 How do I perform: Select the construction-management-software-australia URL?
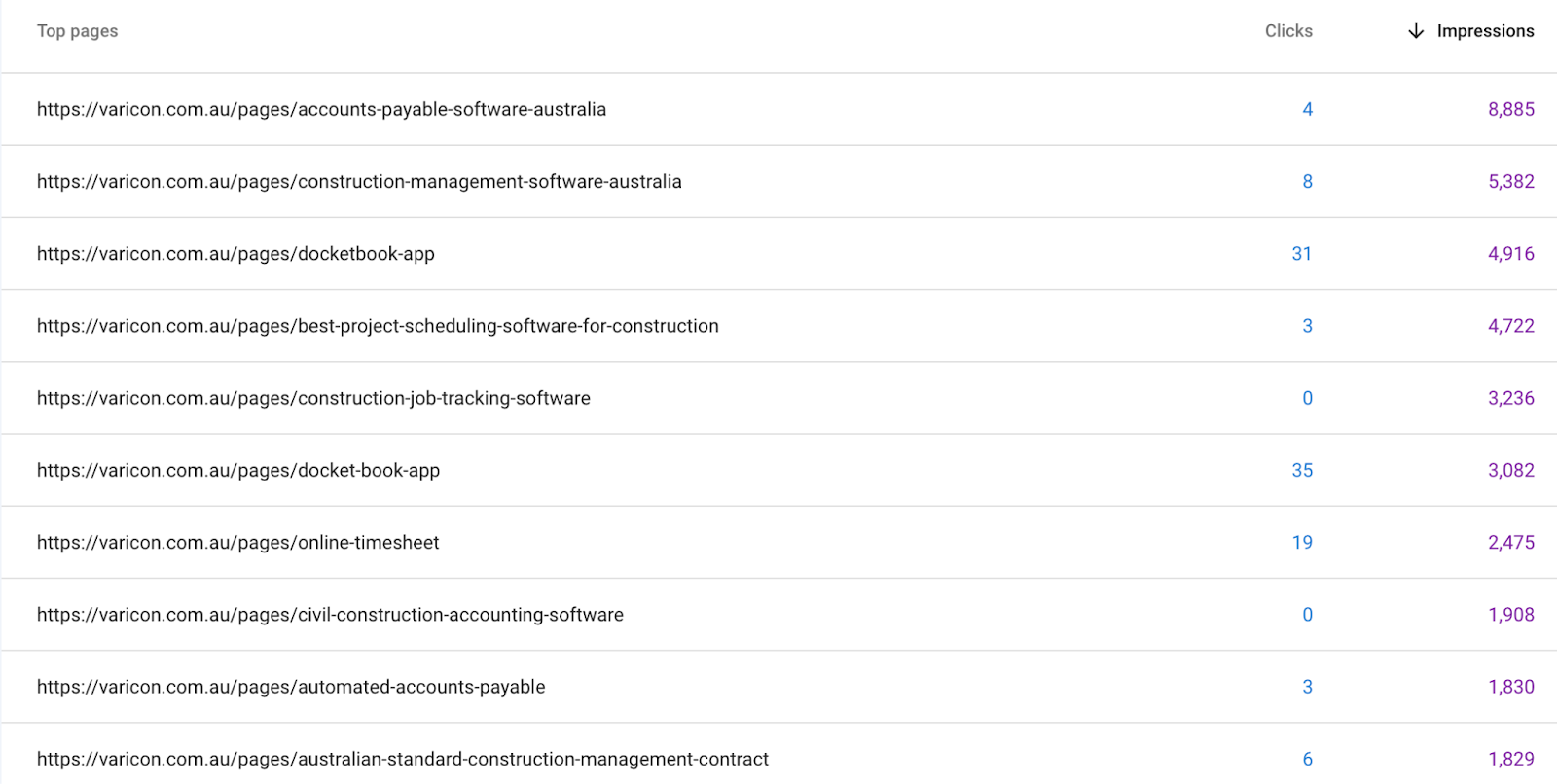click(359, 182)
